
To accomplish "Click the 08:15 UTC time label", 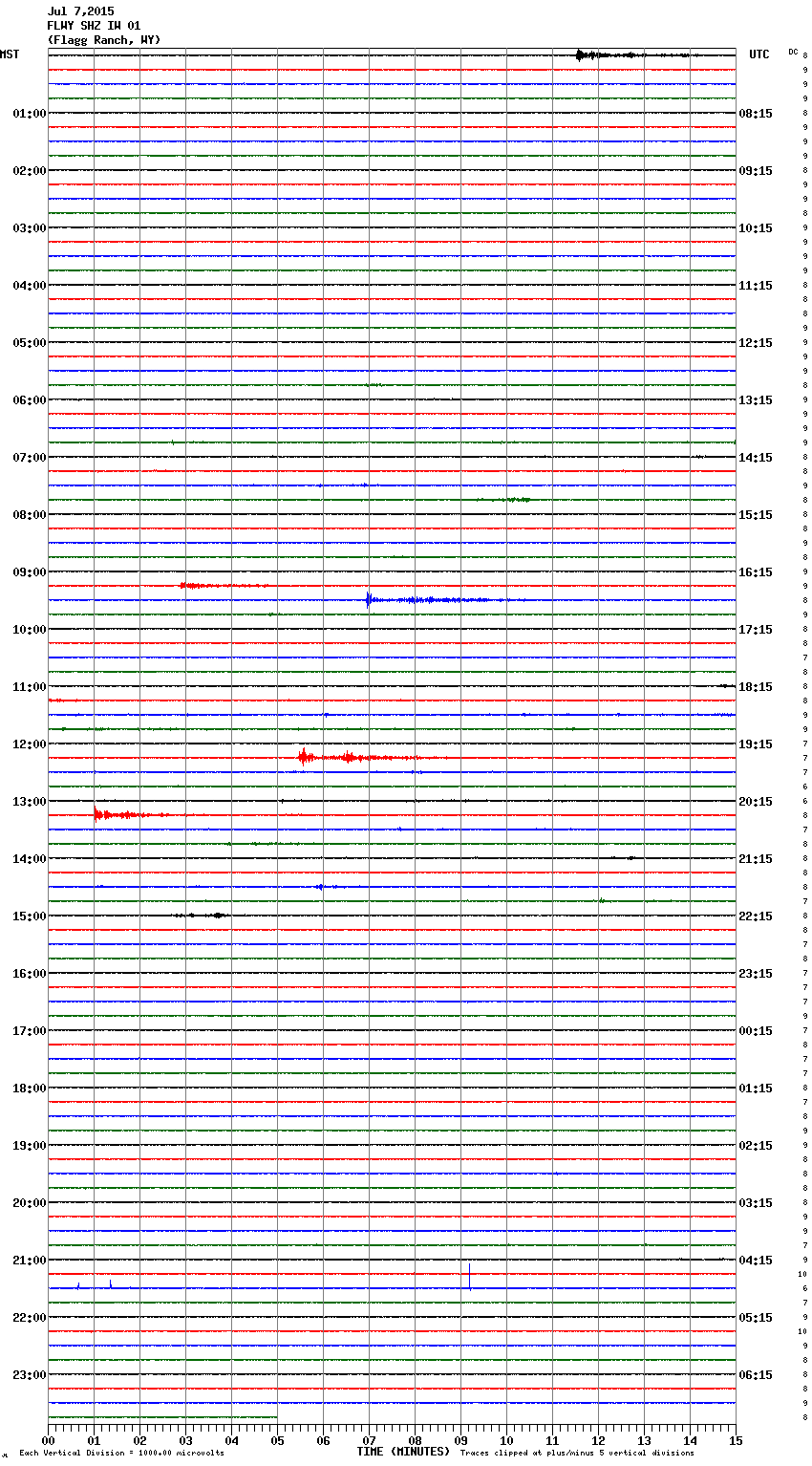I will tap(756, 114).
